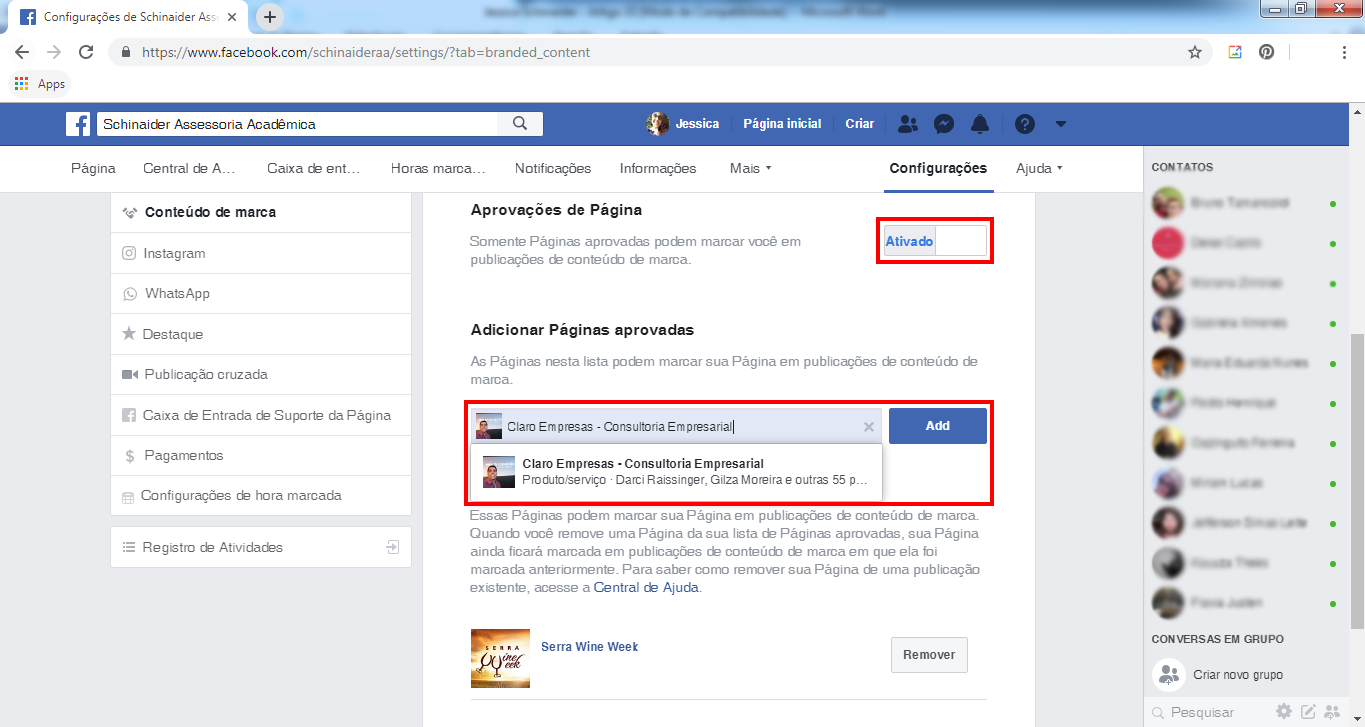This screenshot has height=727, width=1365.
Task: Click Jessica's profile picture in header
Action: point(658,124)
